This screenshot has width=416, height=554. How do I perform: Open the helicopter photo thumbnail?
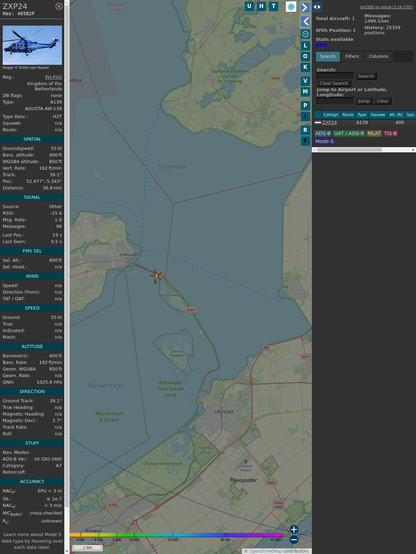click(x=32, y=45)
